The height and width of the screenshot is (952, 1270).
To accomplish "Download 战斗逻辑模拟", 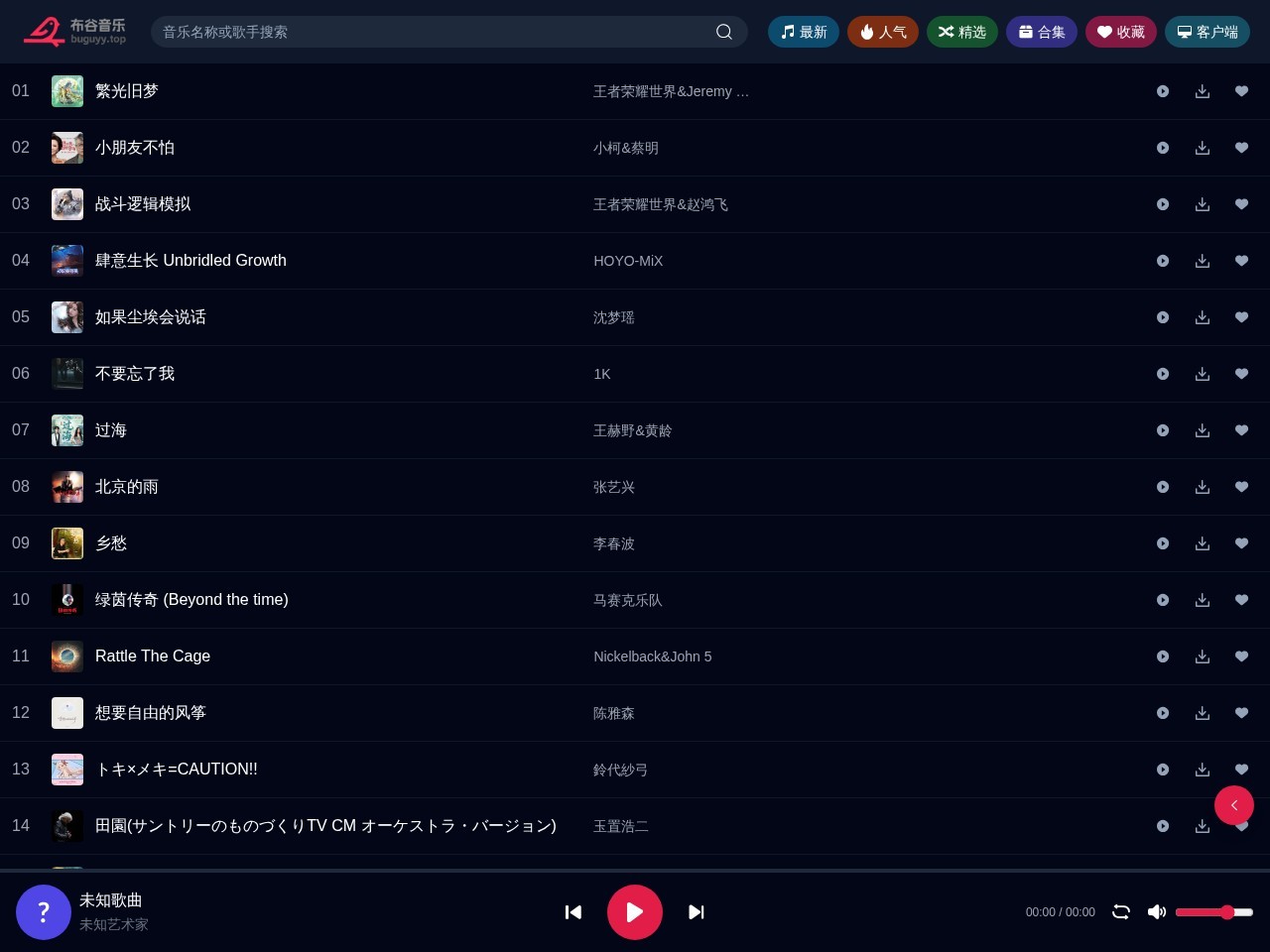I will click(1203, 204).
